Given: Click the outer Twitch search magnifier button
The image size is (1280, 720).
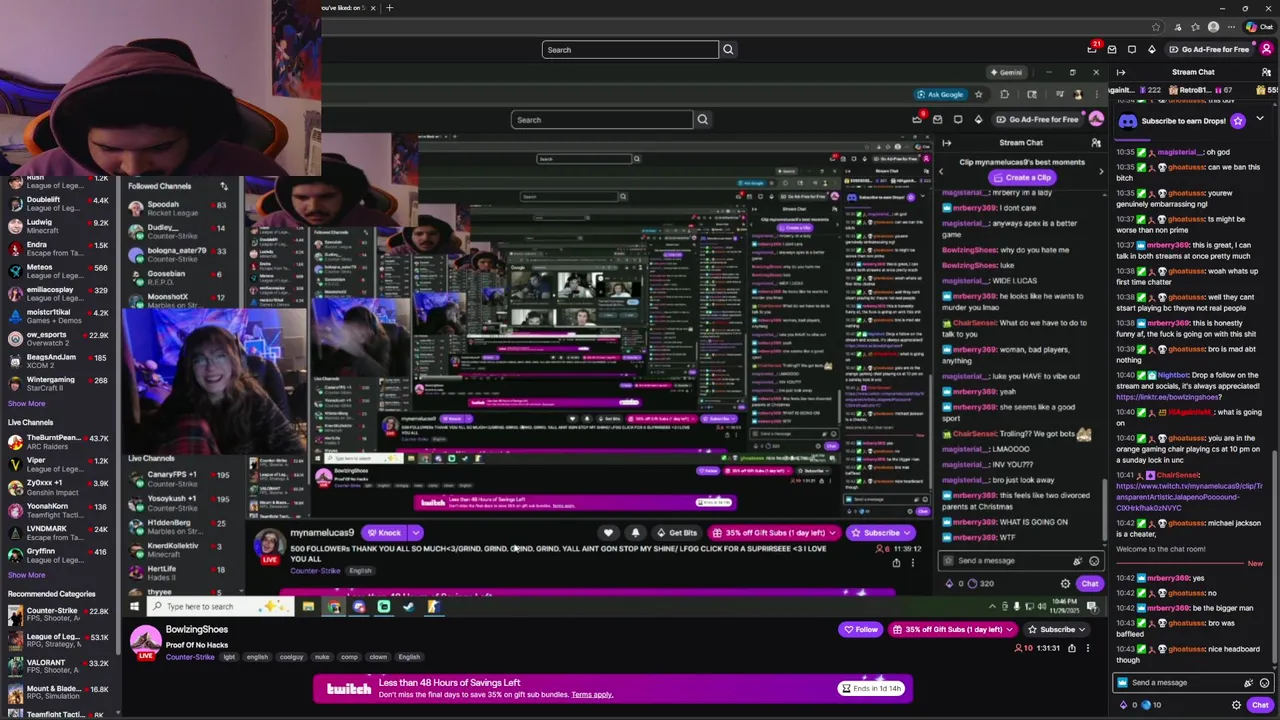Looking at the screenshot, I should (x=728, y=49).
